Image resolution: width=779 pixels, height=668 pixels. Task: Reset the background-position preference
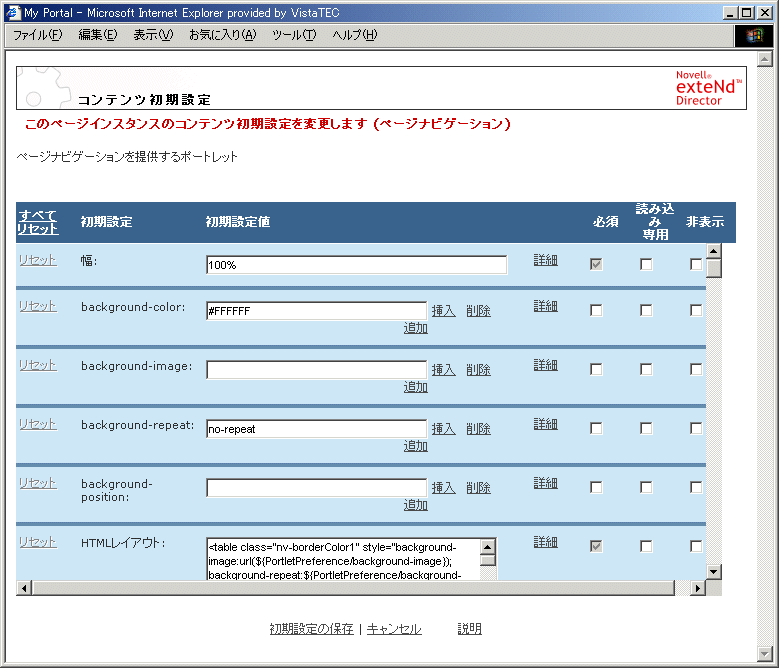38,484
